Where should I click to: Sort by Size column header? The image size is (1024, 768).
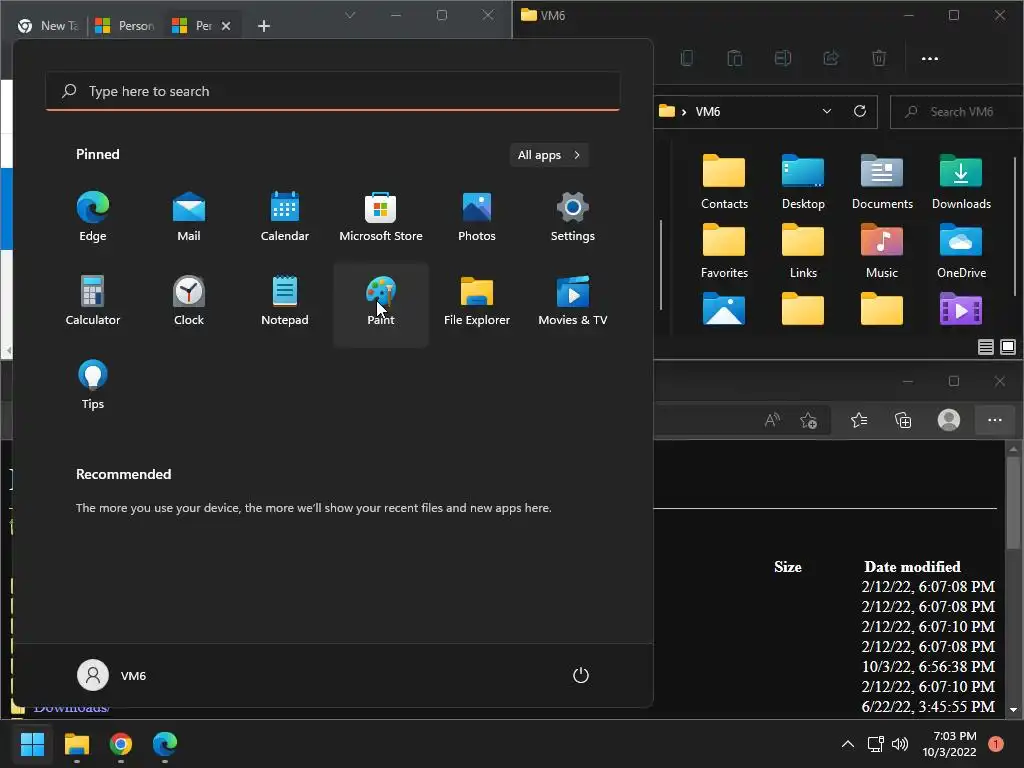(x=788, y=567)
